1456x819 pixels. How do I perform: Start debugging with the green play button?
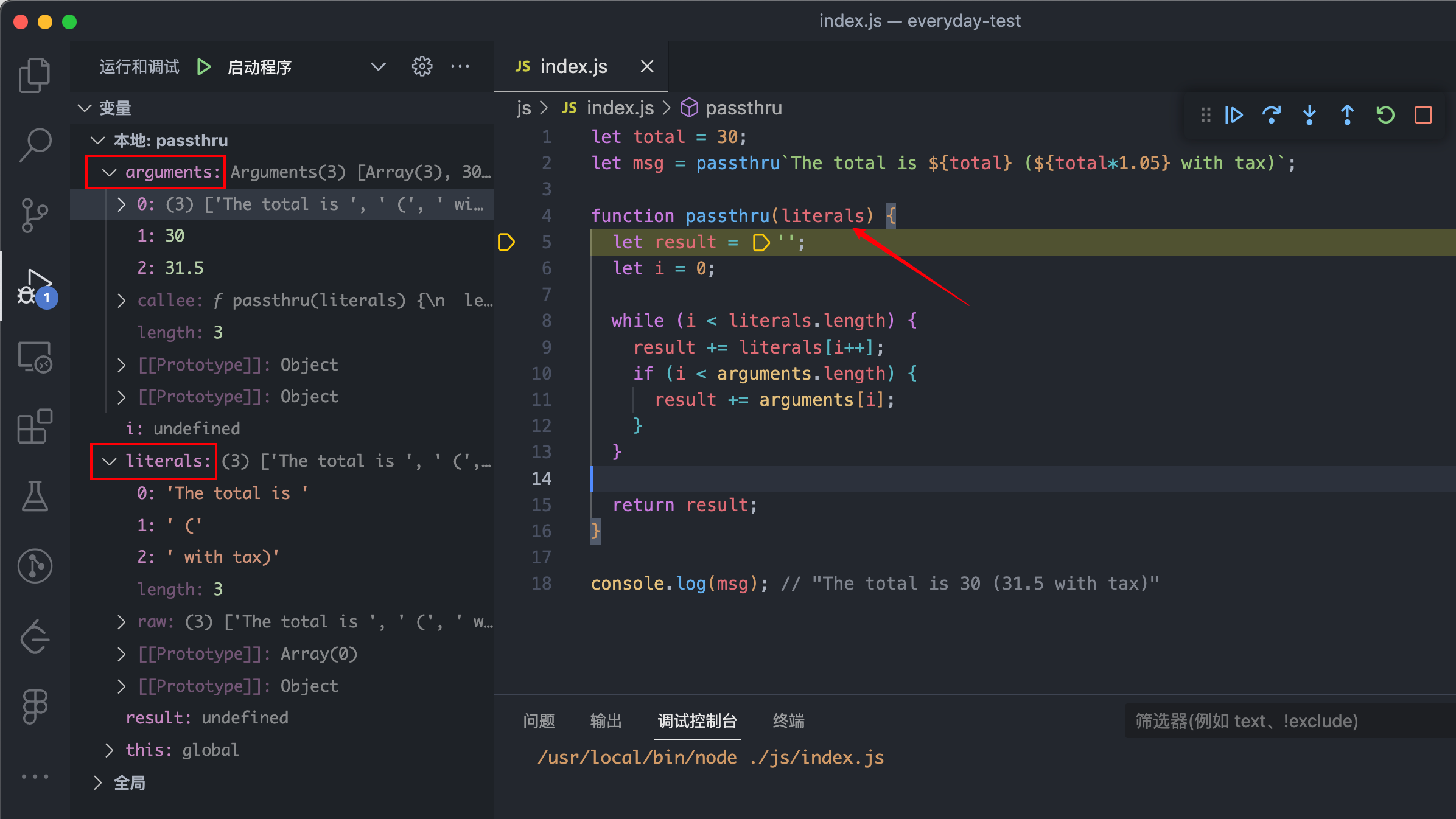pyautogui.click(x=204, y=66)
